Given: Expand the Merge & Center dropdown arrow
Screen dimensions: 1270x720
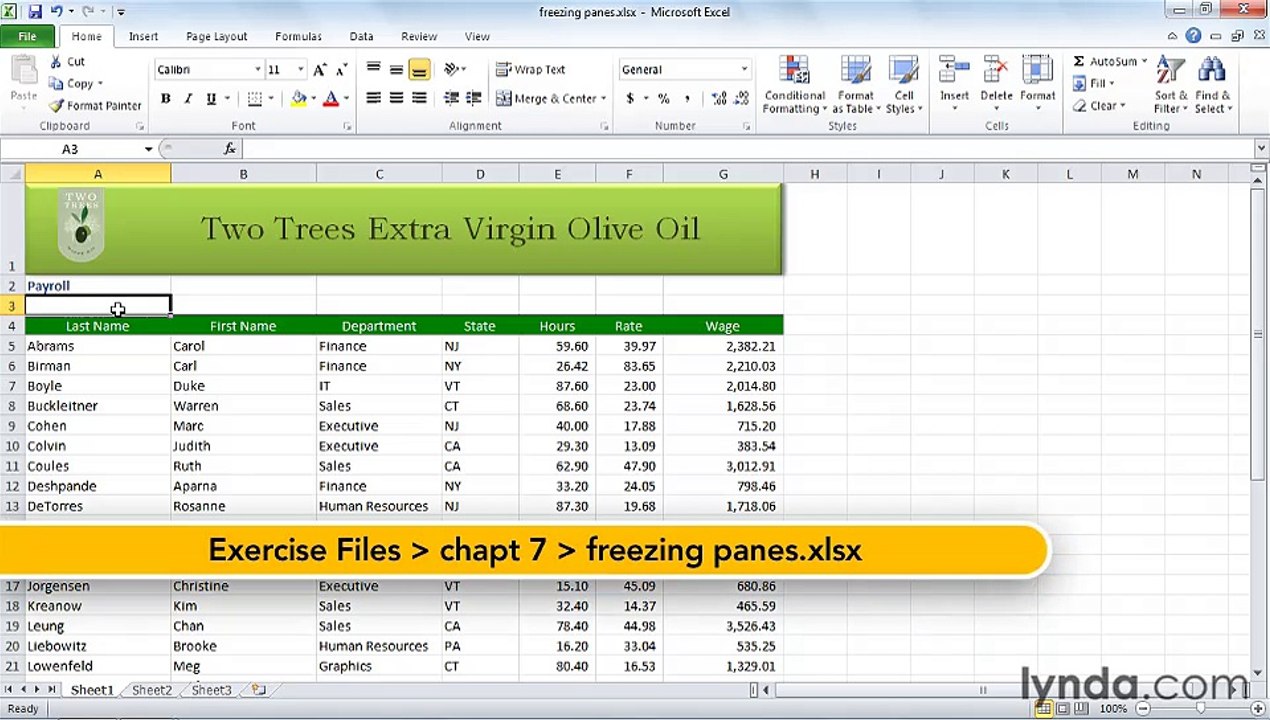Looking at the screenshot, I should 604,98.
